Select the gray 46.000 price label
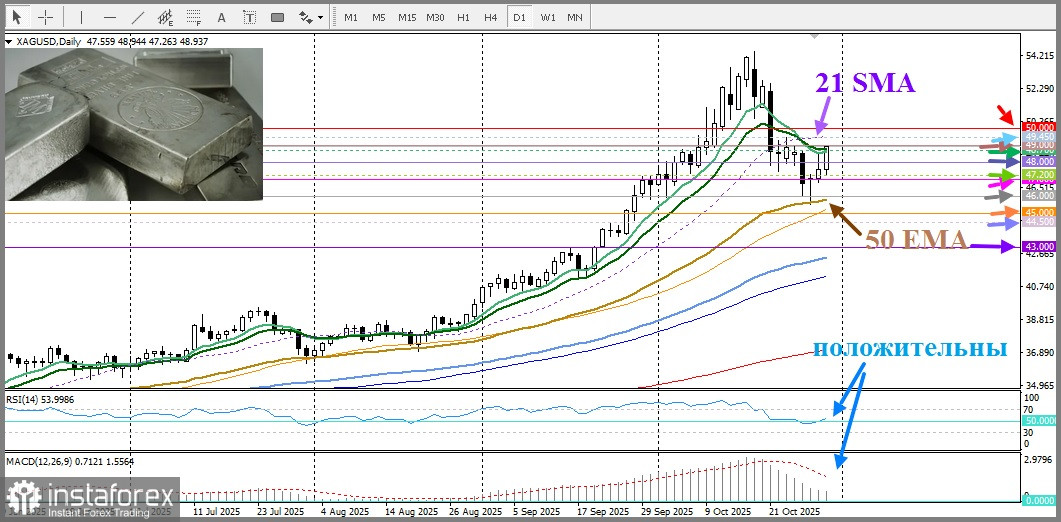This screenshot has height=522, width=1061. (1039, 195)
